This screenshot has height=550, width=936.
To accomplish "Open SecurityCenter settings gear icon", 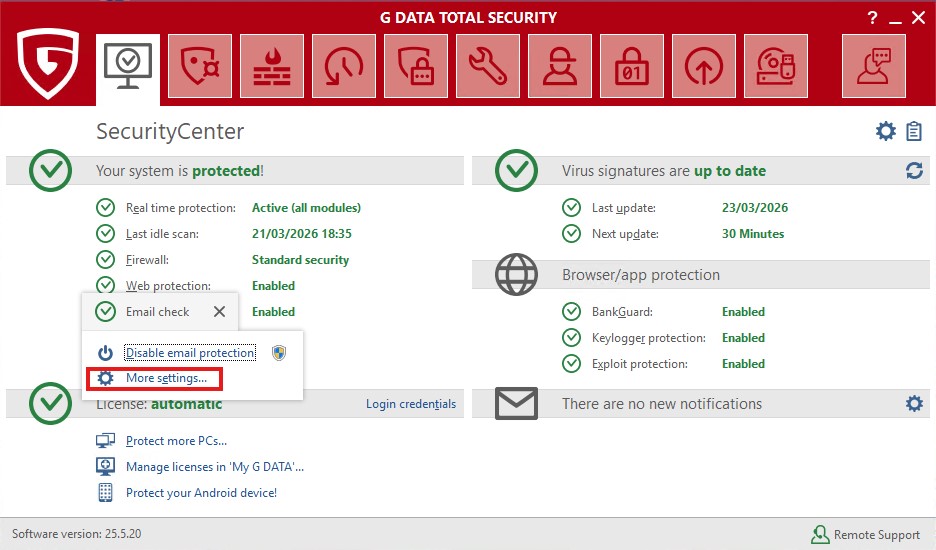I will pos(886,131).
